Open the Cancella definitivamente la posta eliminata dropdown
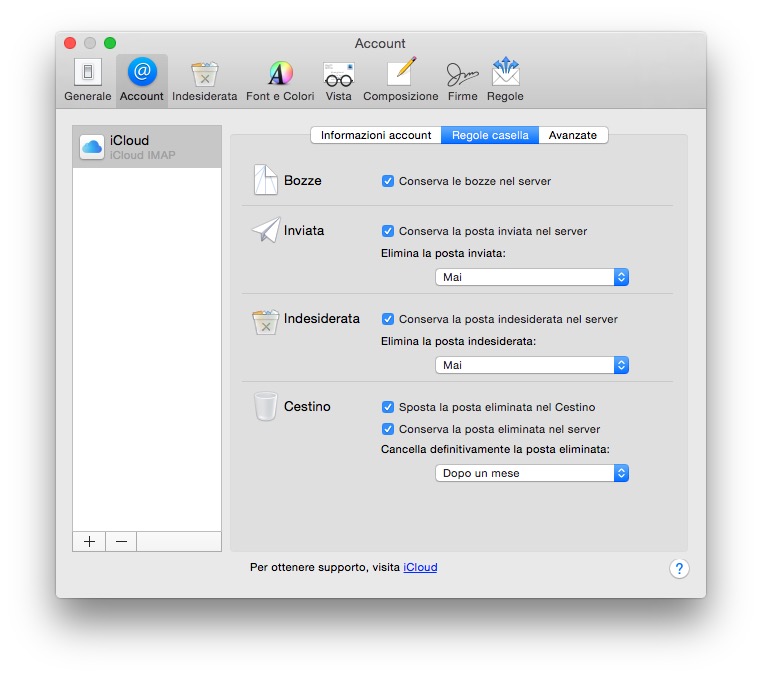The image size is (762, 678). [x=532, y=473]
